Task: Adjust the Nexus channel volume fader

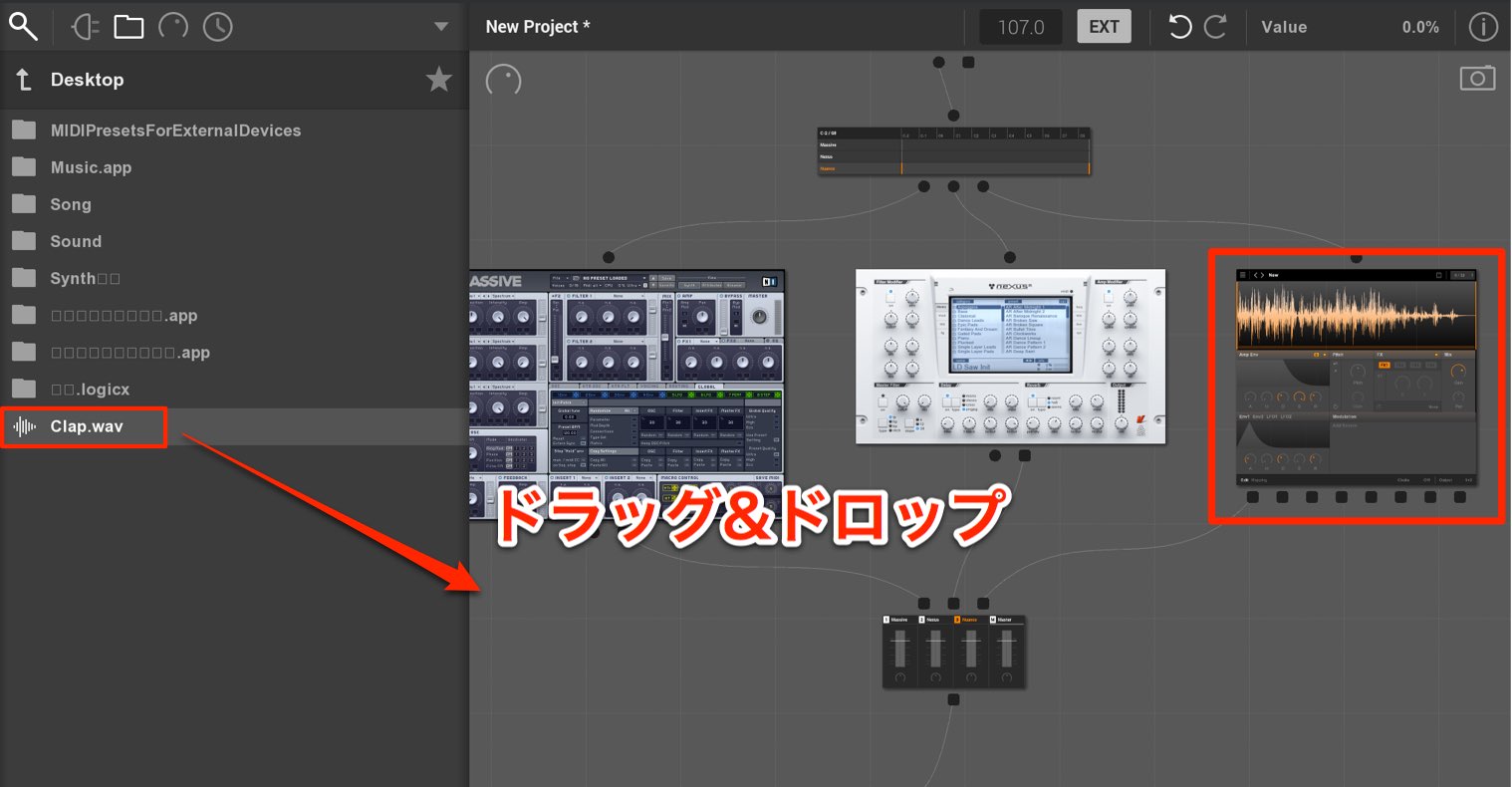Action: tap(935, 649)
